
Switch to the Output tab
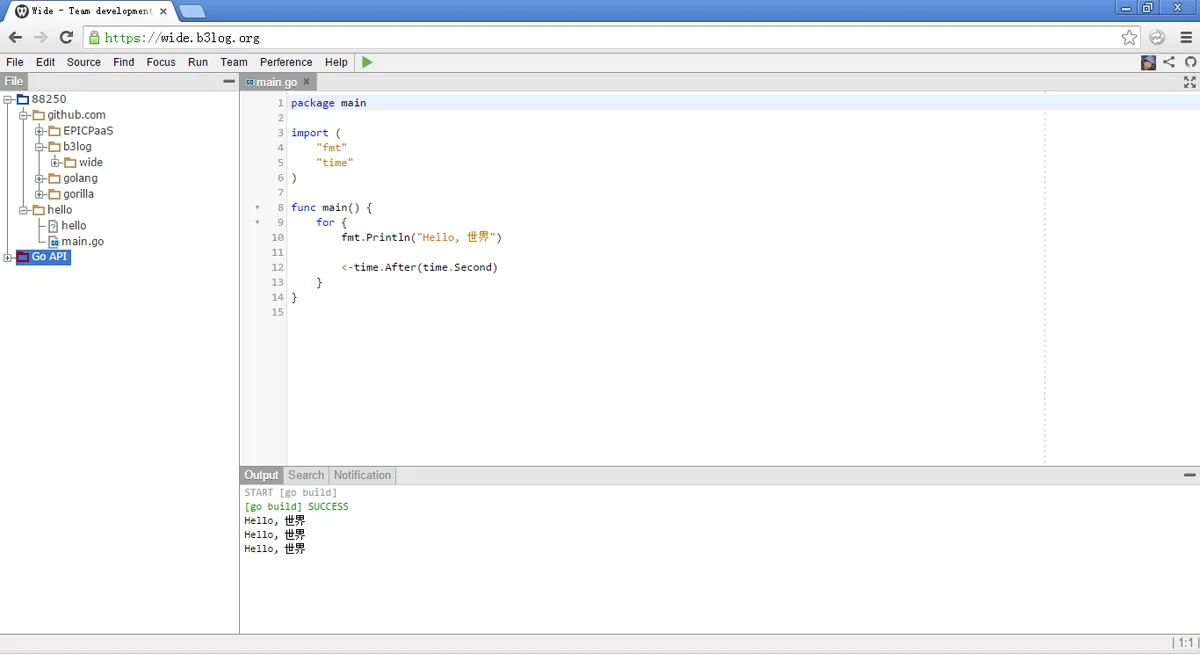coord(262,475)
